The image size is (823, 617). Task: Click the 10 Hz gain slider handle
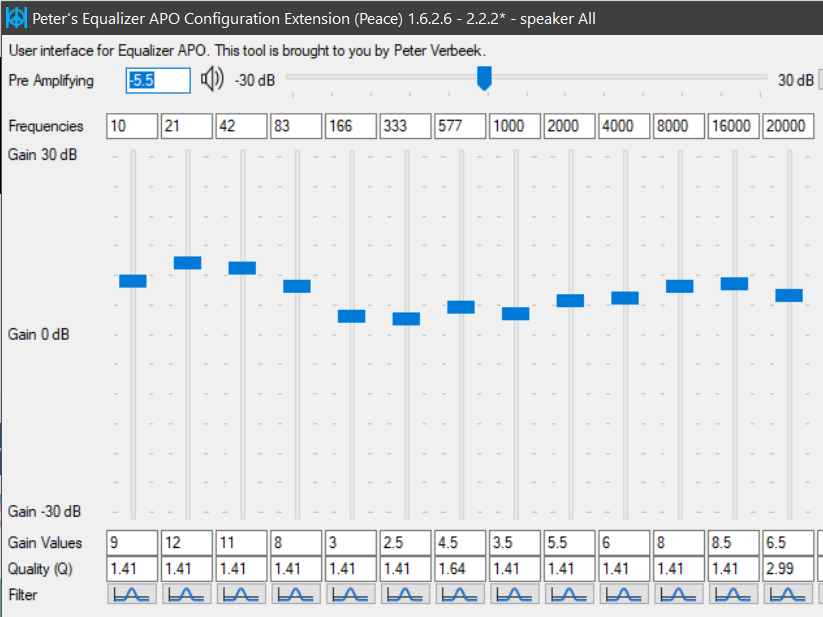pyautogui.click(x=133, y=281)
